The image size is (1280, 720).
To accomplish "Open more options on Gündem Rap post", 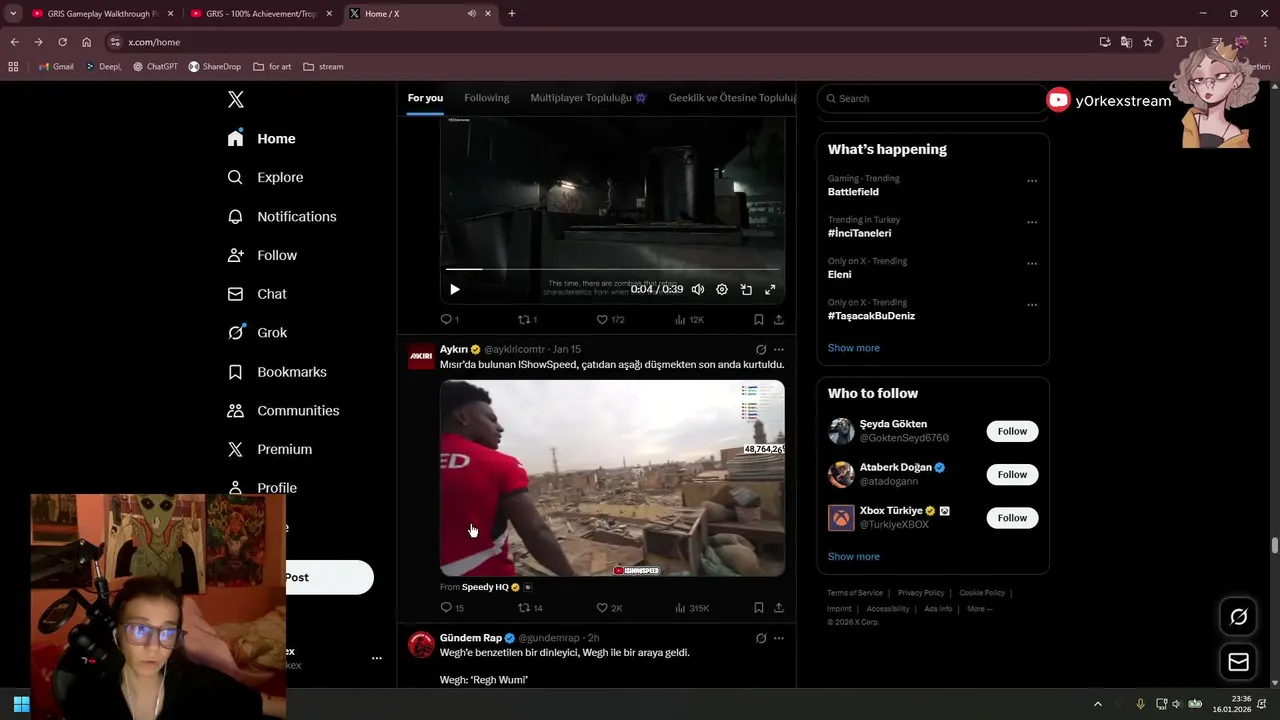I will click(x=779, y=638).
